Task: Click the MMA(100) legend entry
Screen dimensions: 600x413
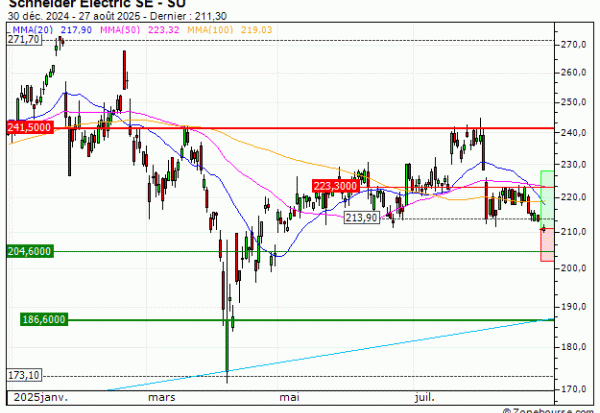Action: (214, 30)
